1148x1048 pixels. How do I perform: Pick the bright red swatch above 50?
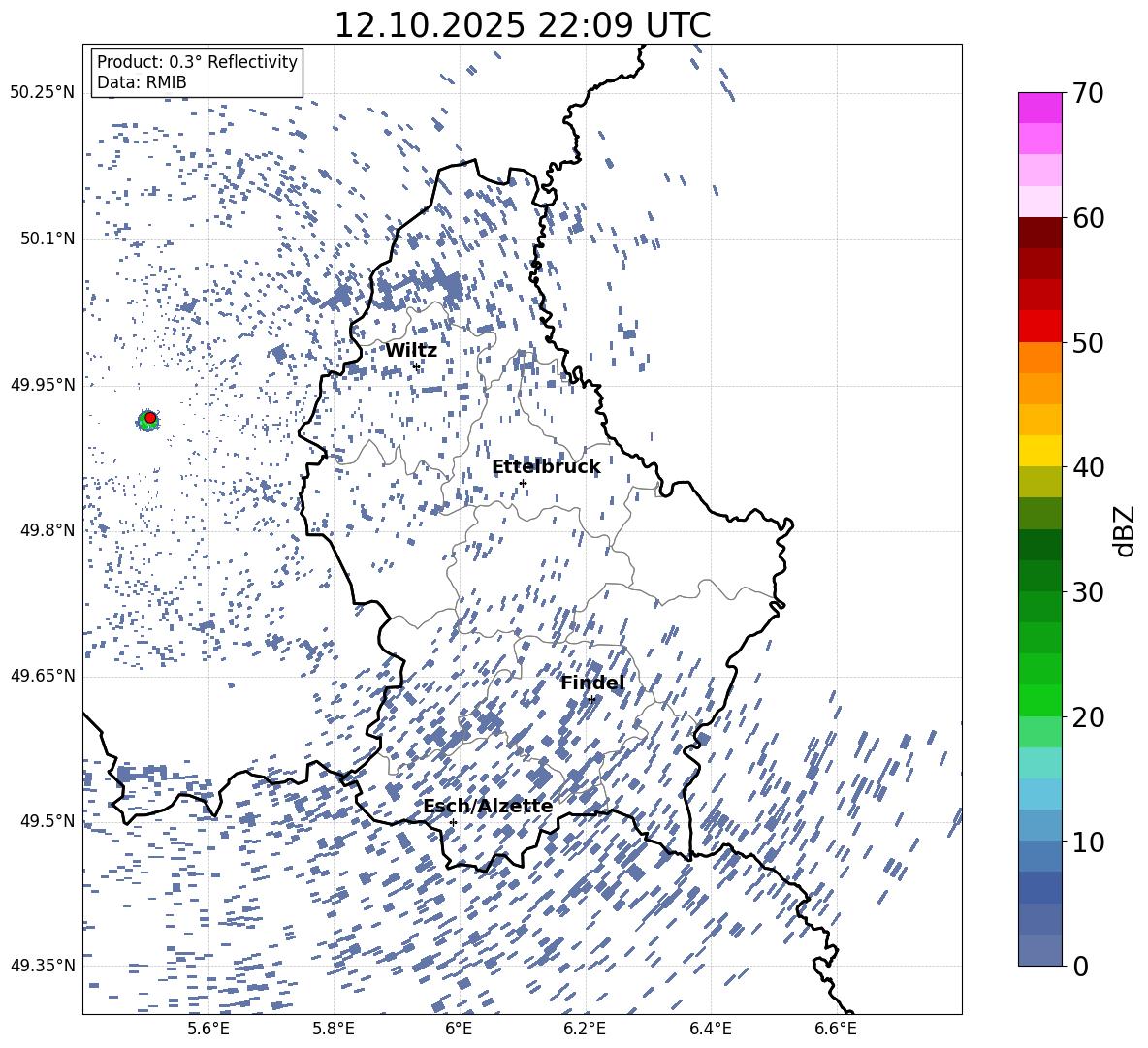pyautogui.click(x=1039, y=327)
